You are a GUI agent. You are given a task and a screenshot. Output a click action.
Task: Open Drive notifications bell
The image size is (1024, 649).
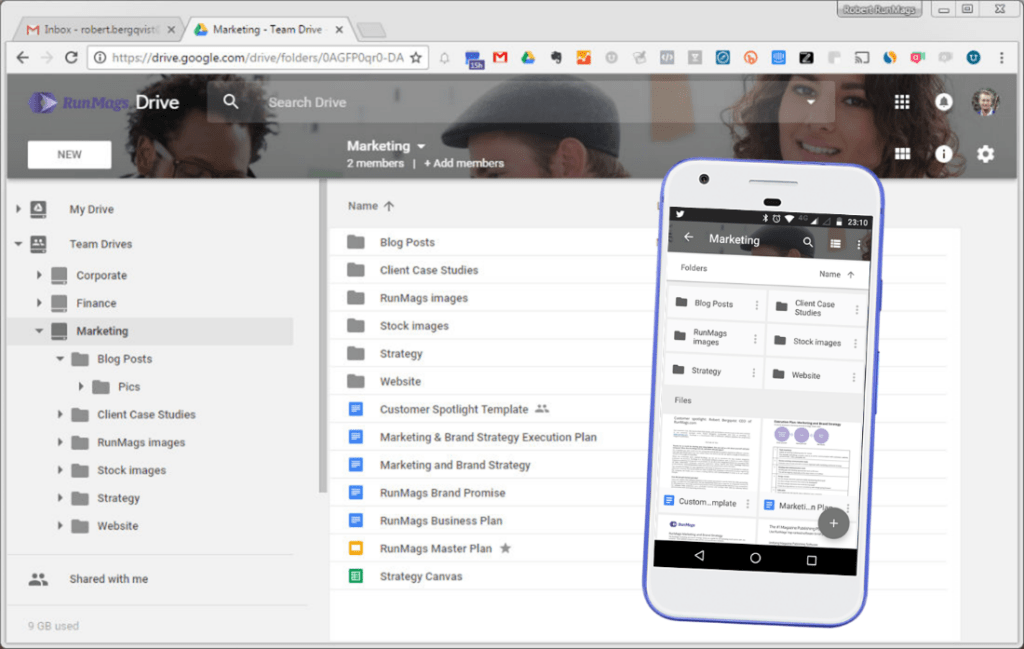[x=943, y=102]
